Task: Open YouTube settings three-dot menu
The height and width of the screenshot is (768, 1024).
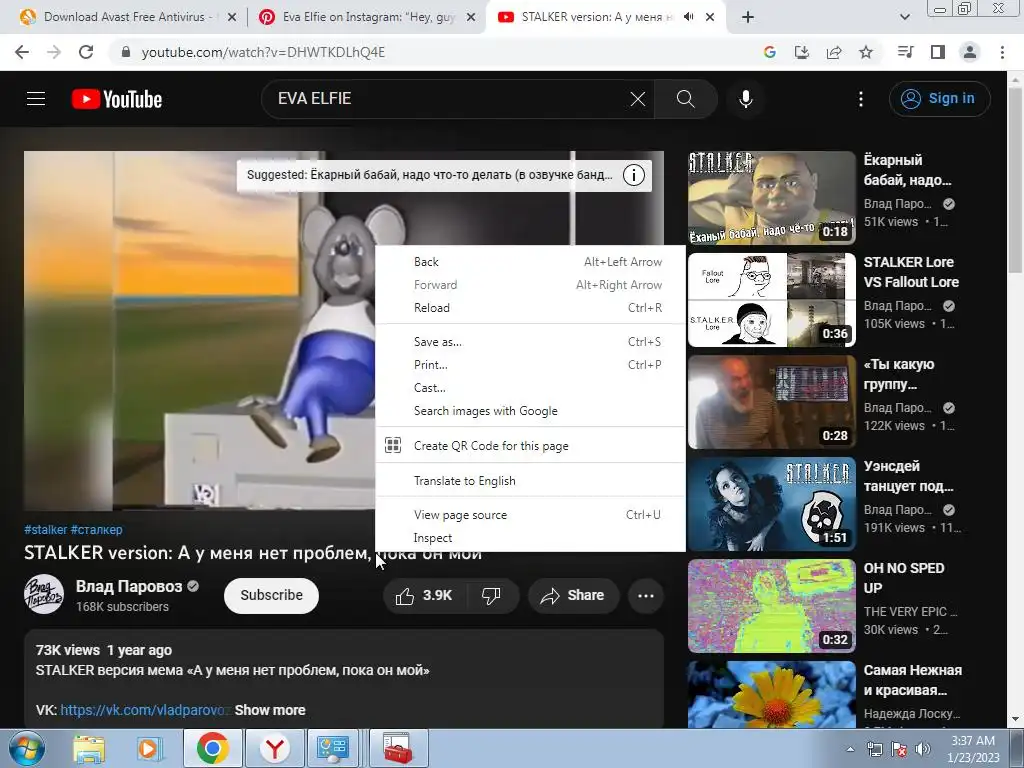Action: pos(861,99)
